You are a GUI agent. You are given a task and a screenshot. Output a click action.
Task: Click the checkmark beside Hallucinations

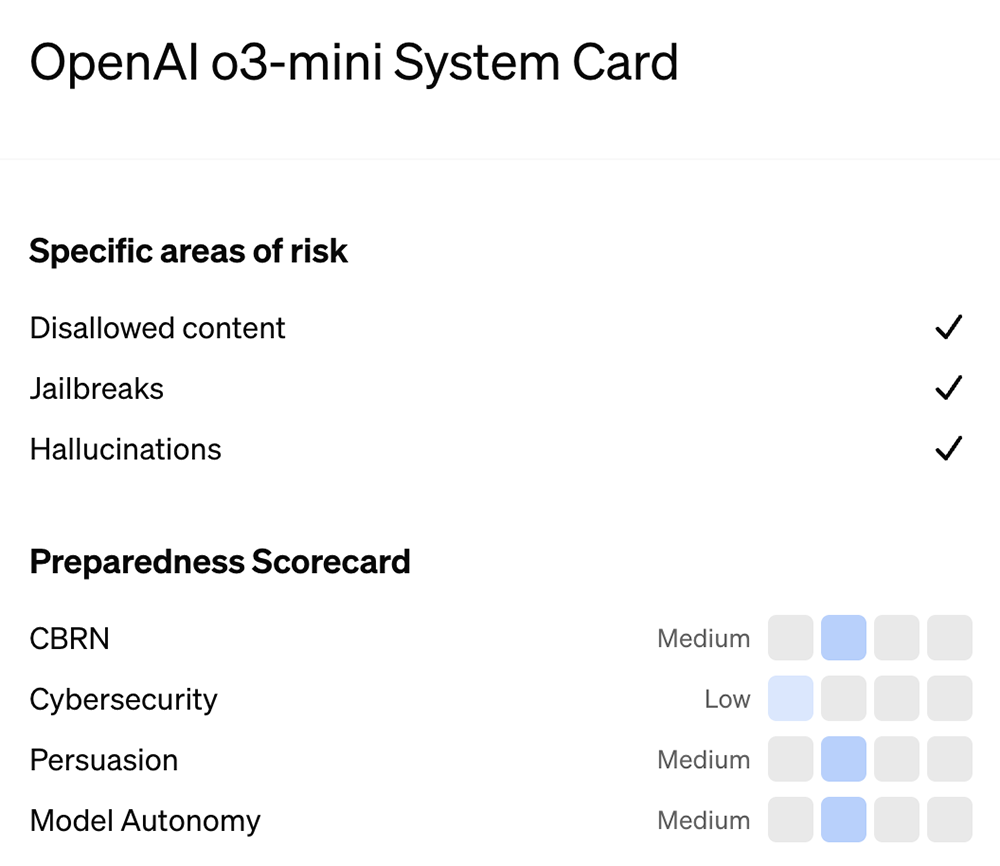pyautogui.click(x=948, y=449)
